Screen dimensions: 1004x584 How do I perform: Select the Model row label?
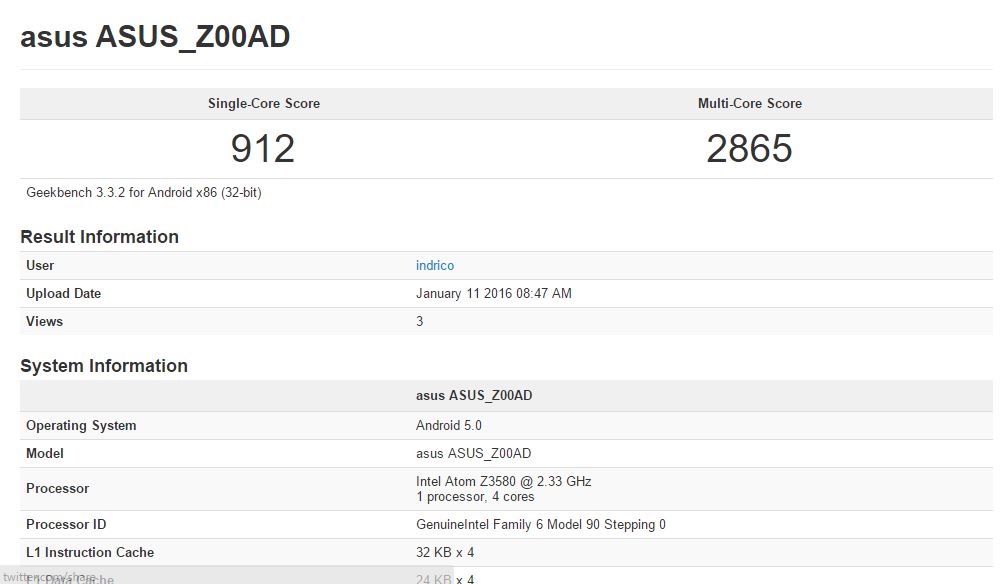tap(45, 454)
